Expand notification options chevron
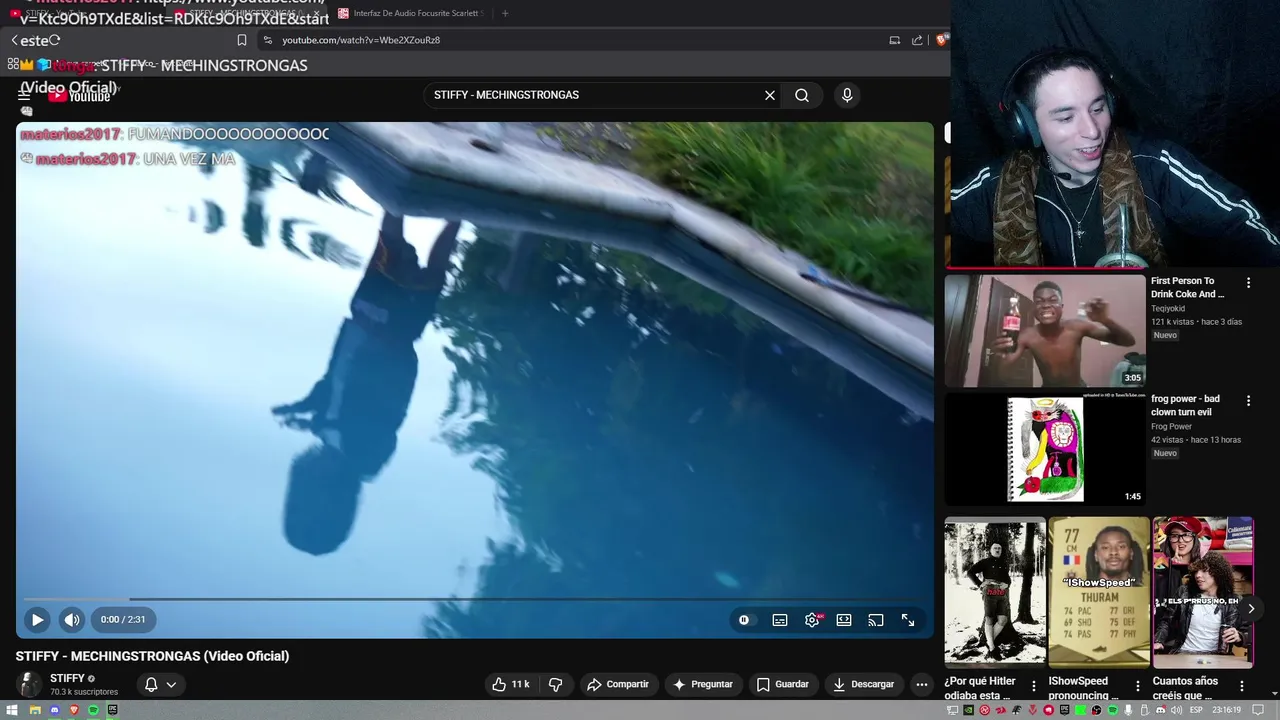The height and width of the screenshot is (720, 1280). (171, 685)
